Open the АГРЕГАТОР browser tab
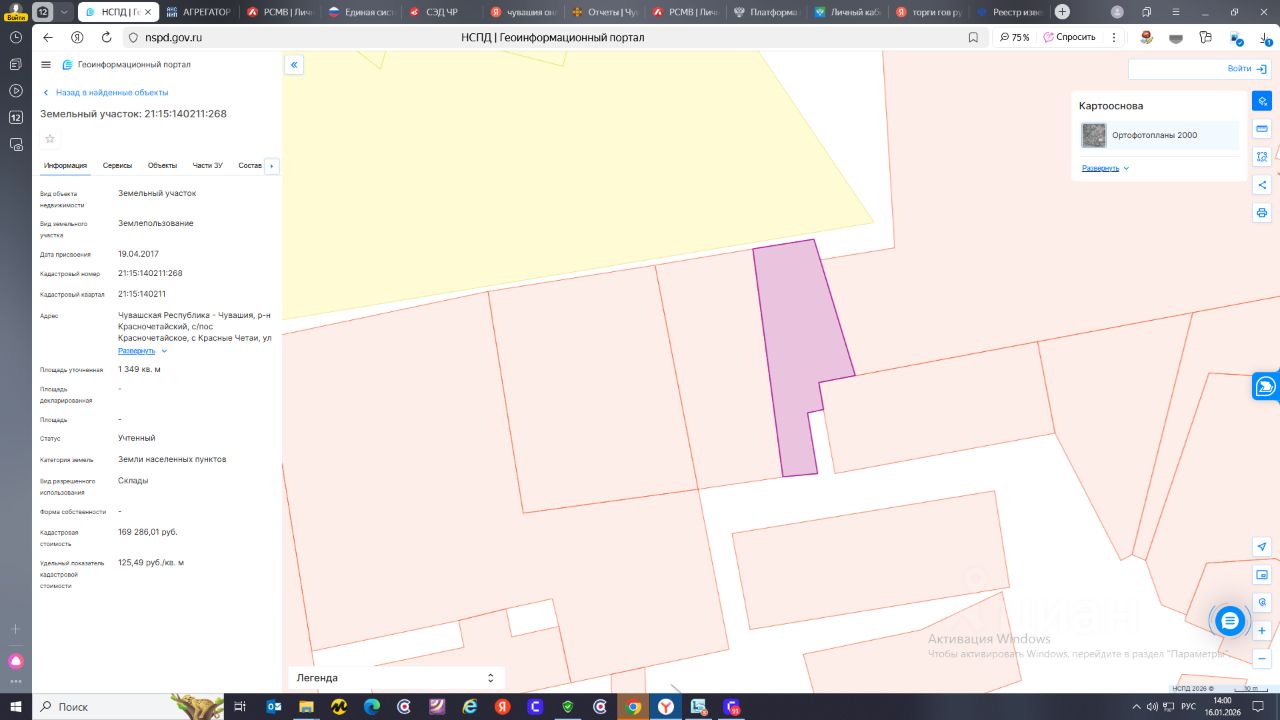The image size is (1280, 720). (199, 12)
